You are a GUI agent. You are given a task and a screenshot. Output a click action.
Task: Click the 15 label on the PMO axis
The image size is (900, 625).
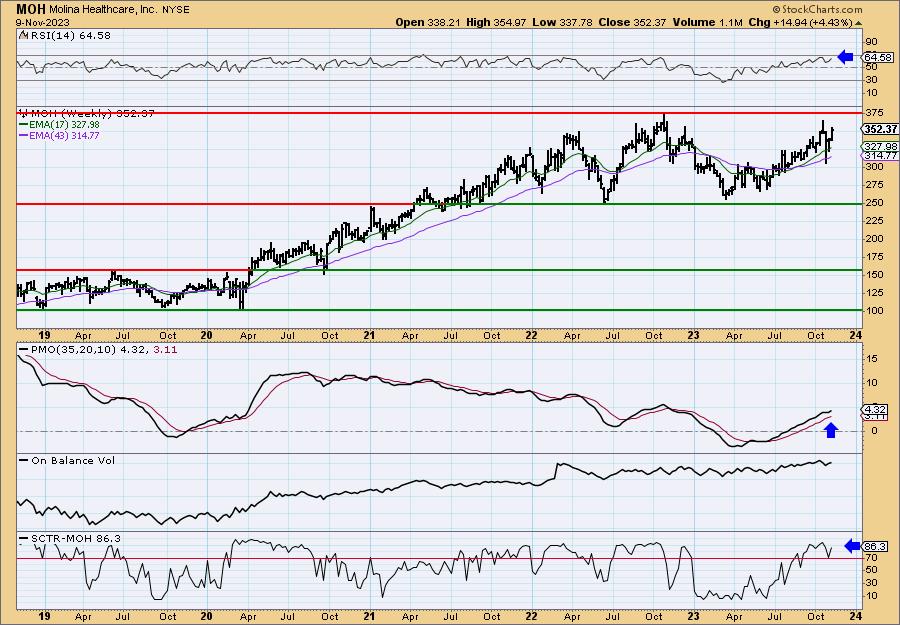tap(871, 358)
